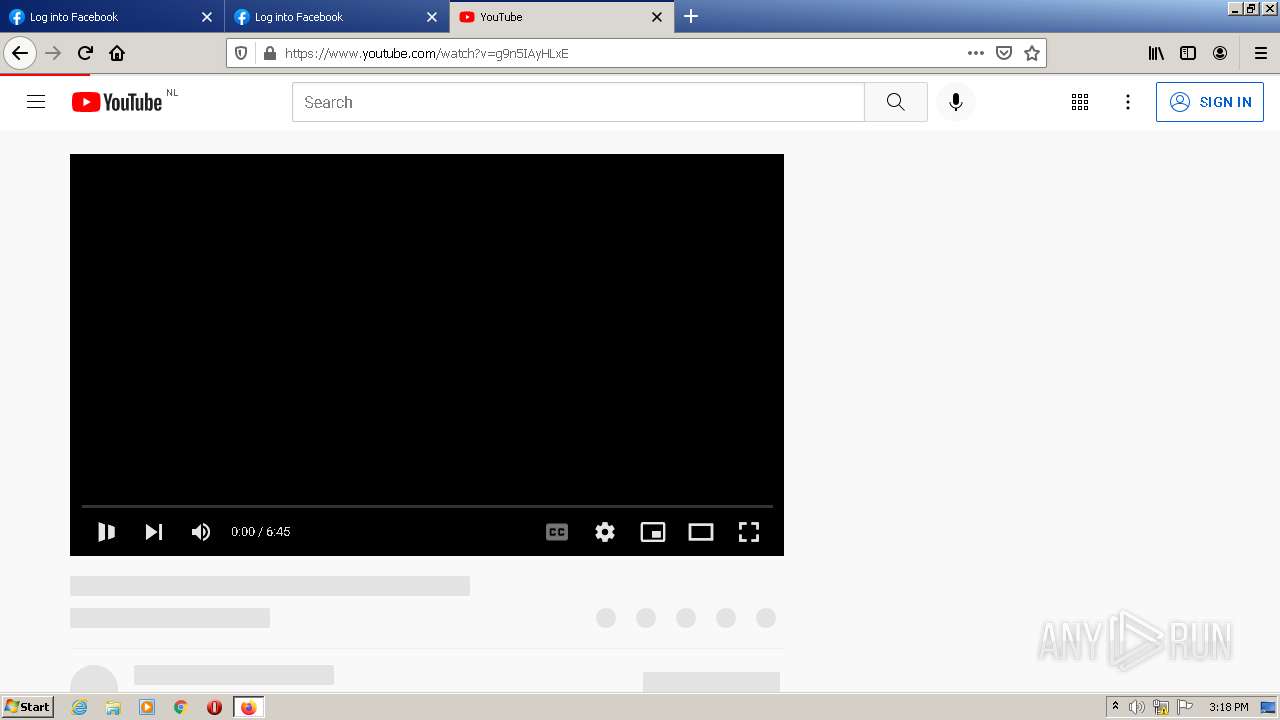Launch Internet Explorer from the taskbar
Screen dimensions: 1280x720
pyautogui.click(x=79, y=707)
